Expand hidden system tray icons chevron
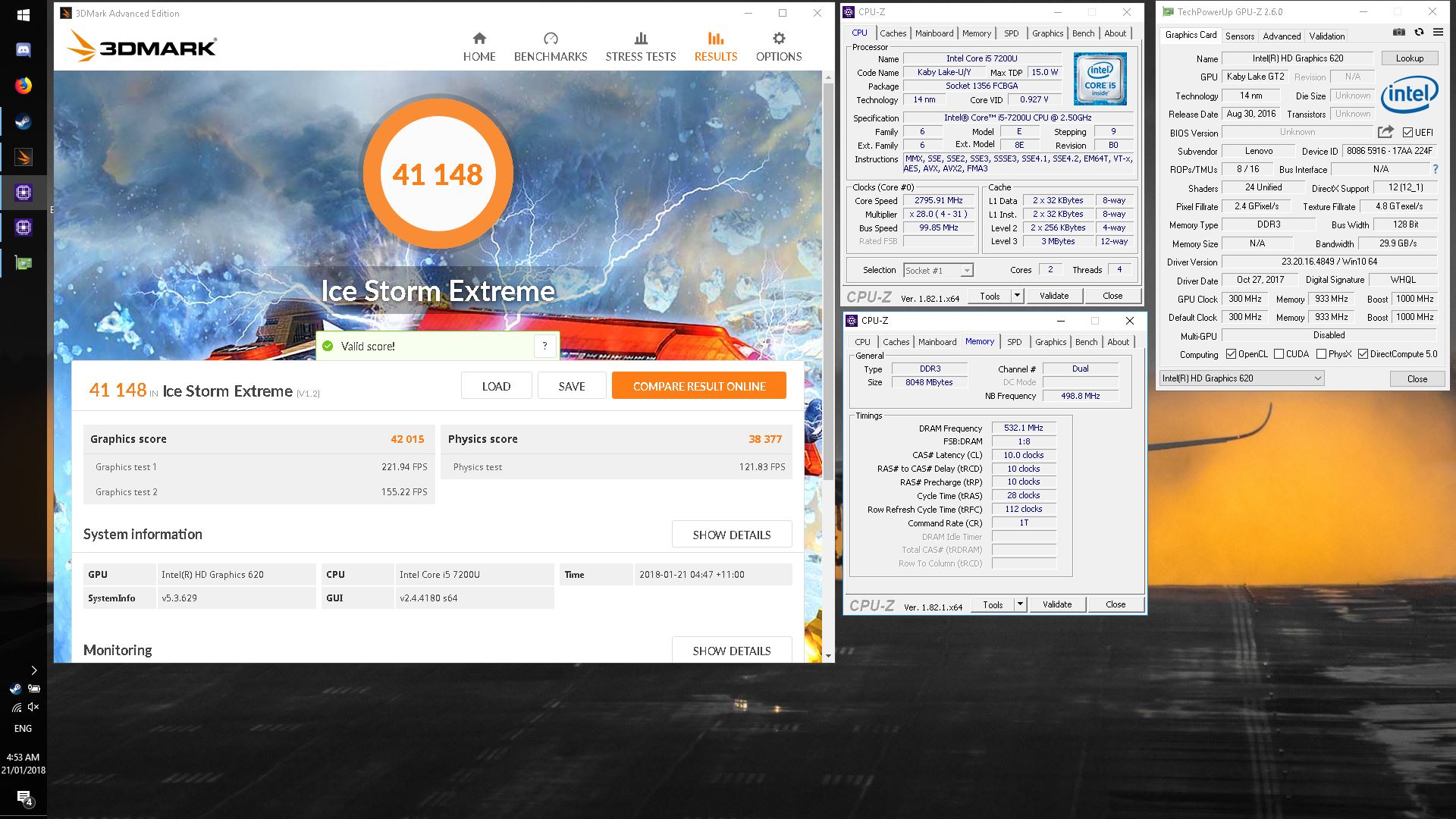Viewport: 1456px width, 819px height. [x=33, y=670]
